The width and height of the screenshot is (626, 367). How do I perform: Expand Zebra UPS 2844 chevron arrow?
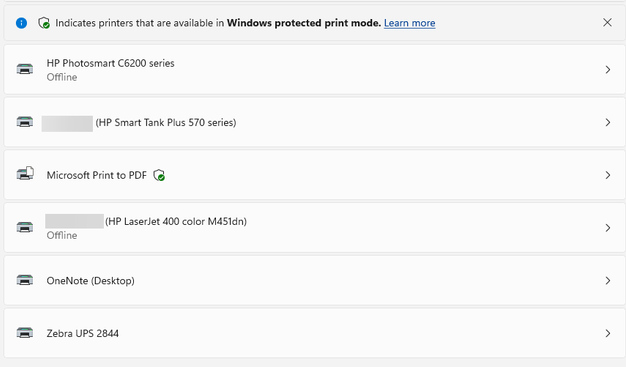pyautogui.click(x=608, y=333)
